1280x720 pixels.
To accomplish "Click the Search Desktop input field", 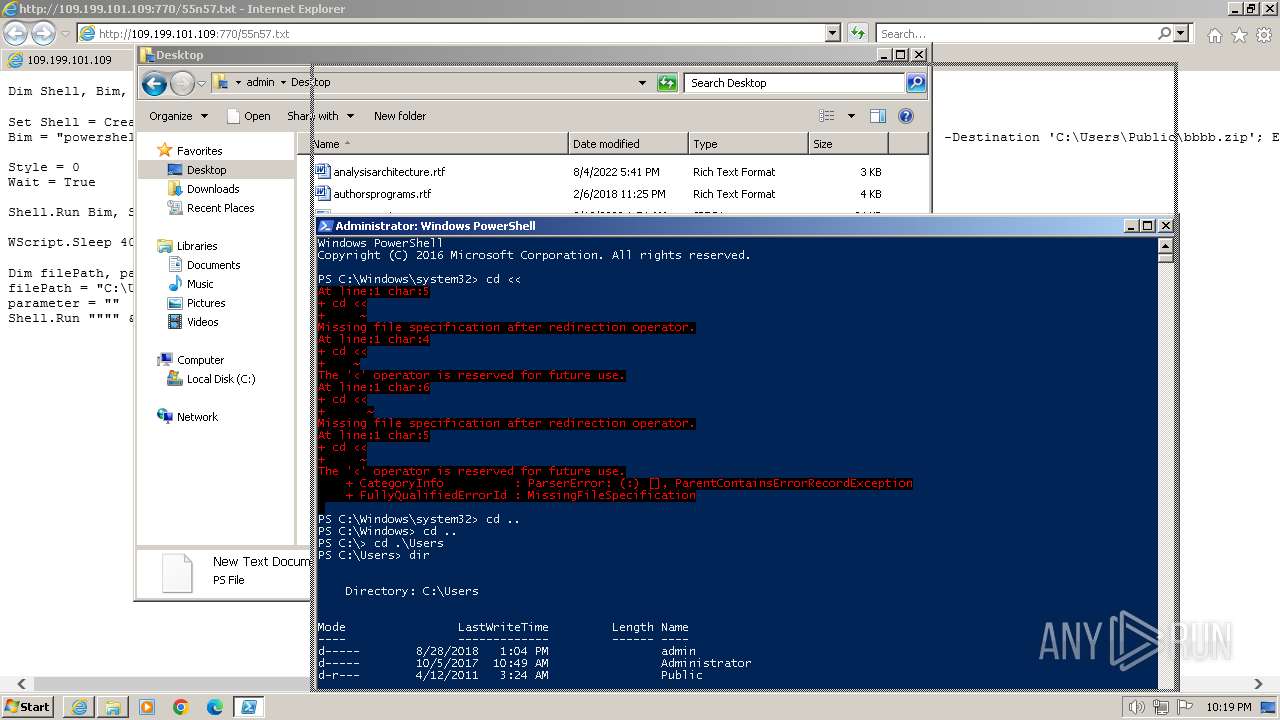I will coord(795,83).
